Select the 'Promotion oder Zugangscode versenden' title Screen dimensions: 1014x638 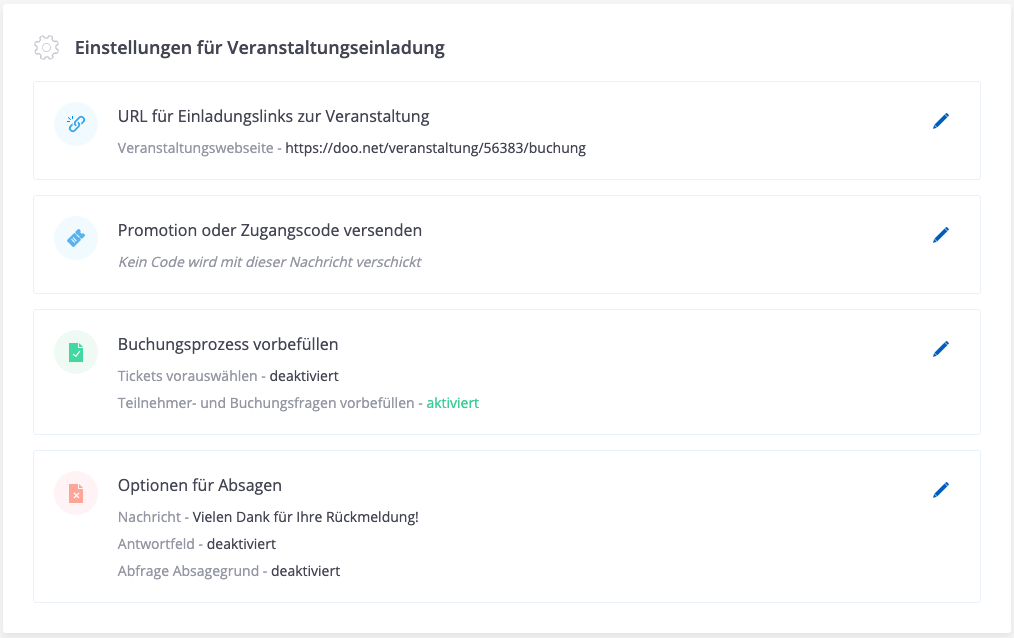(x=270, y=230)
